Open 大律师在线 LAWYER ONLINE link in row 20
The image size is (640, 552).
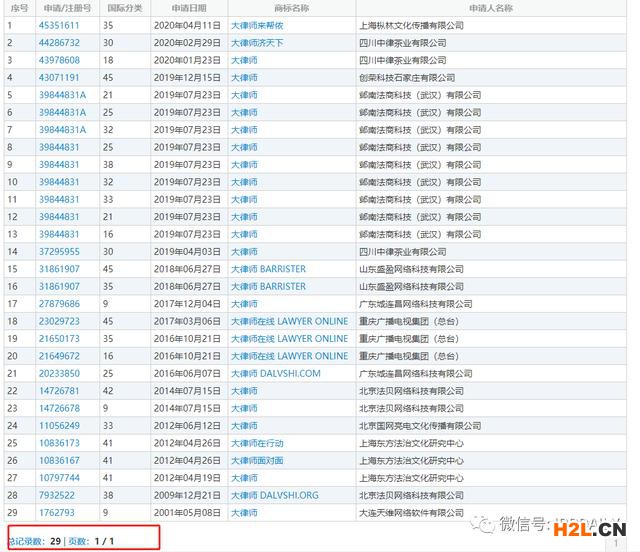(x=290, y=356)
